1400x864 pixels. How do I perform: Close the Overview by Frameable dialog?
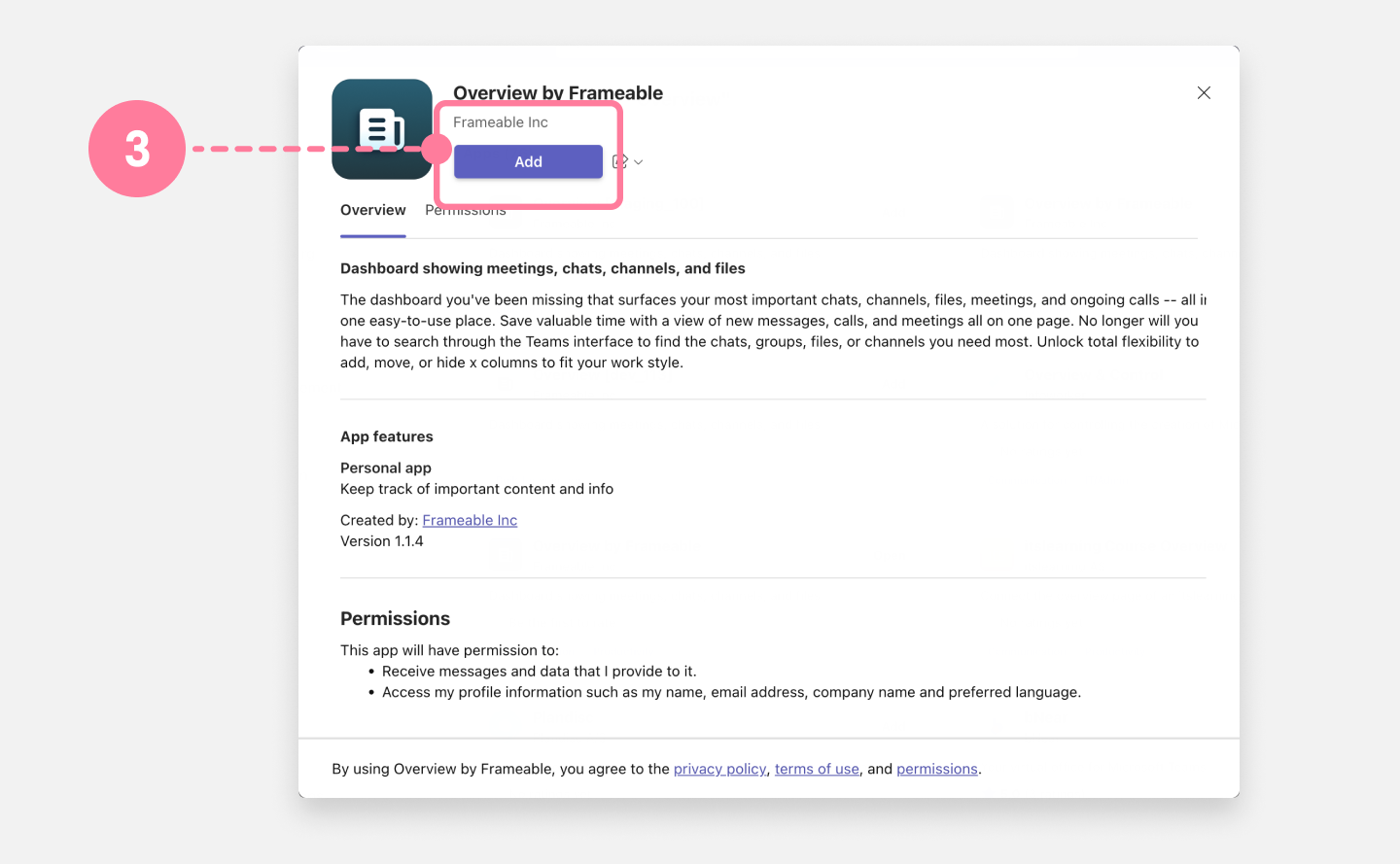coord(1204,93)
